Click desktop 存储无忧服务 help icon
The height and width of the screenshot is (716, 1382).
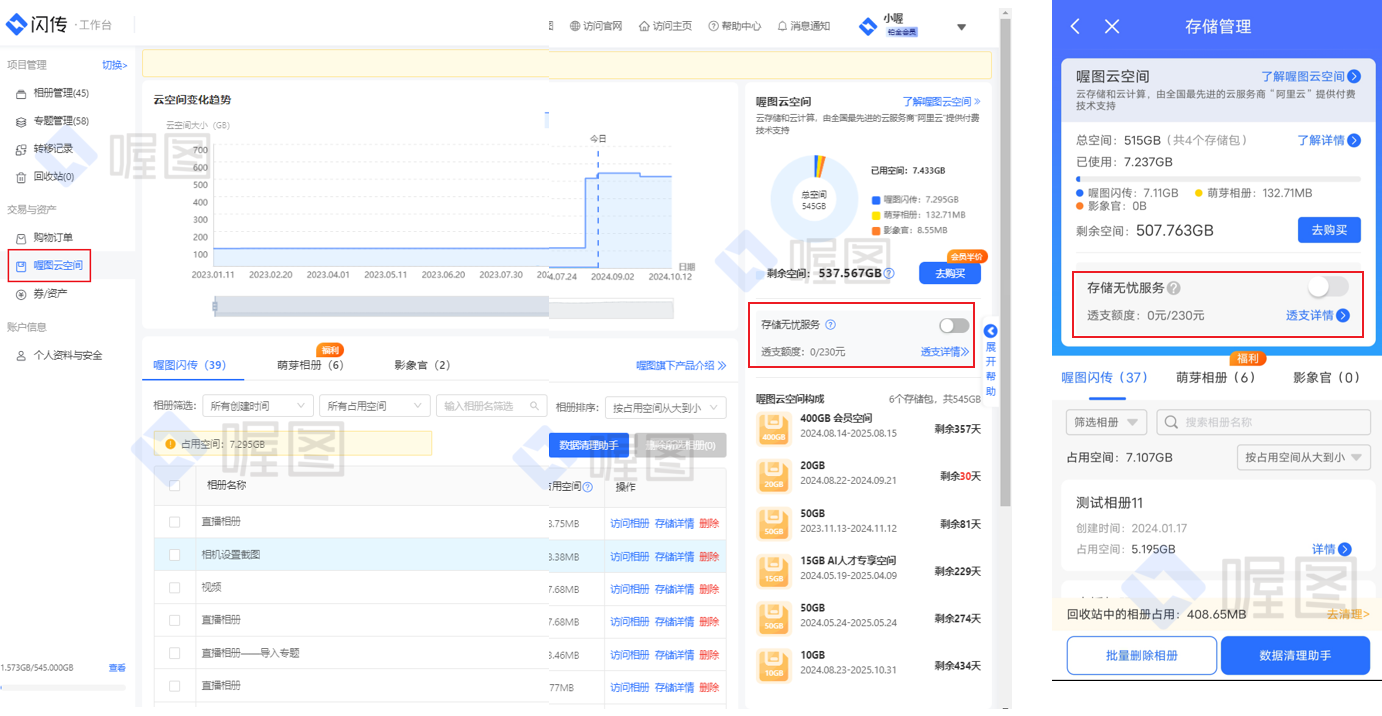pos(830,325)
